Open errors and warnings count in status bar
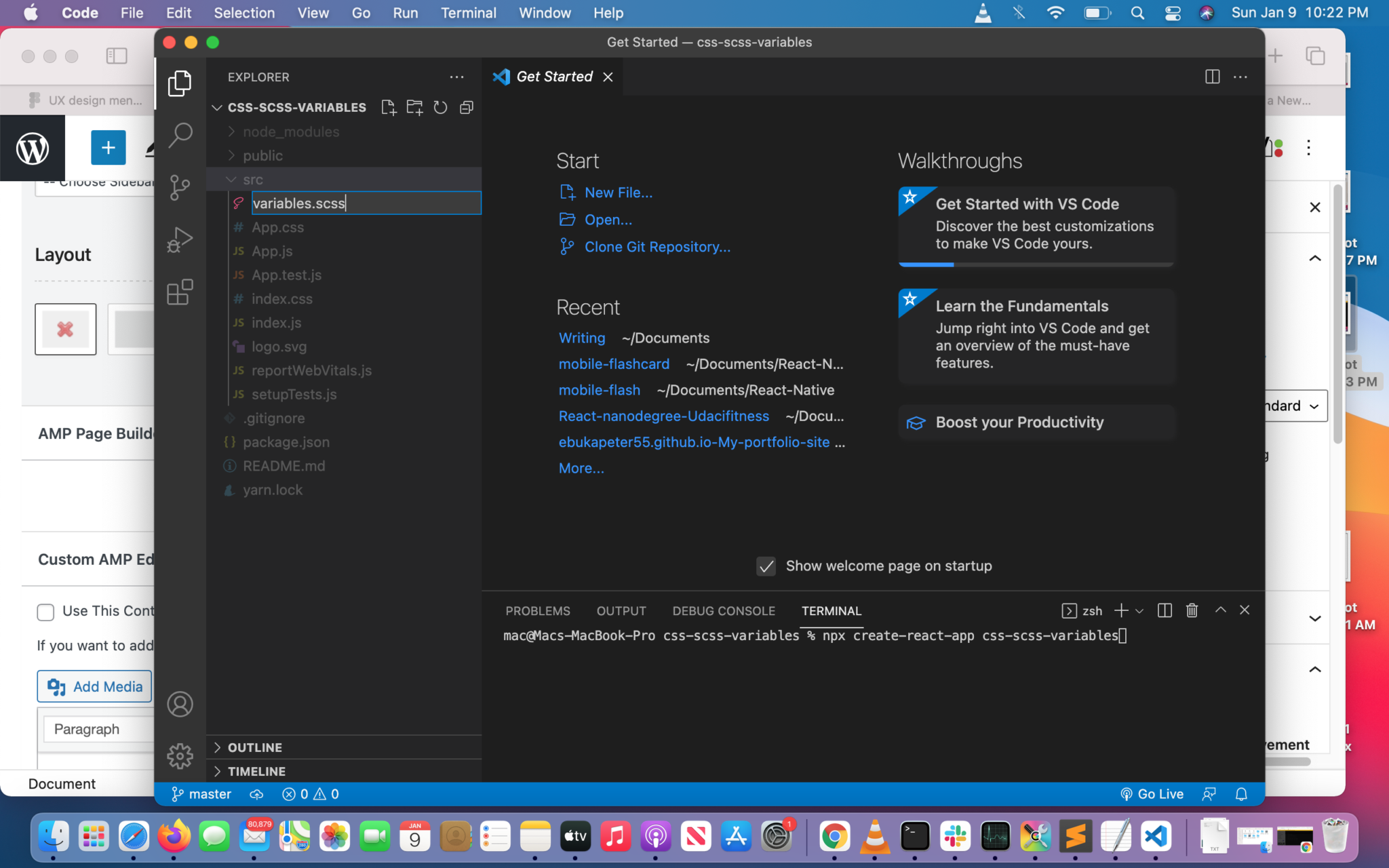1389x868 pixels. click(311, 794)
